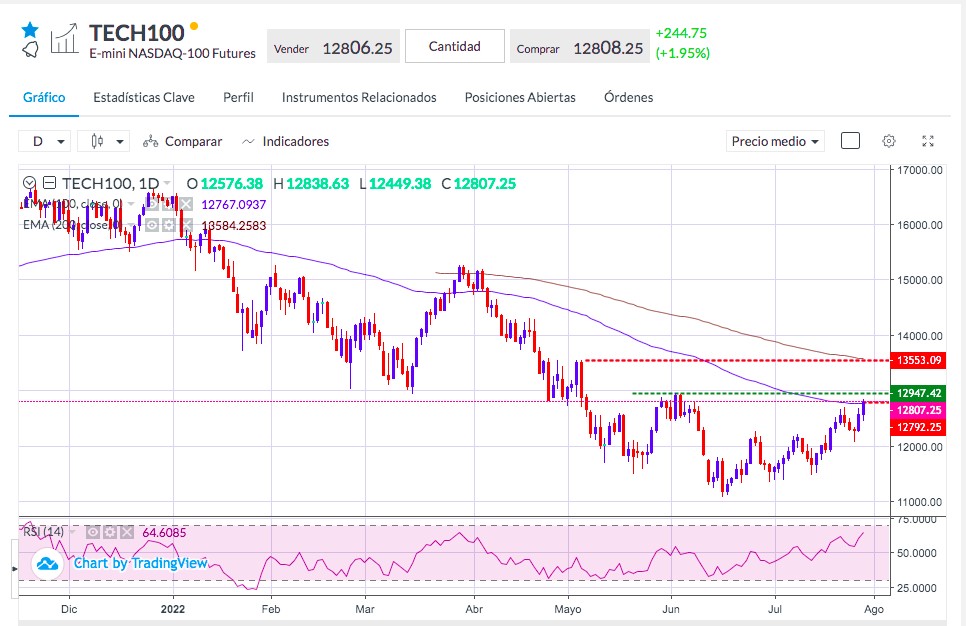Open settings gear of EMA 100 indicator
The width and height of the screenshot is (966, 626).
point(169,204)
